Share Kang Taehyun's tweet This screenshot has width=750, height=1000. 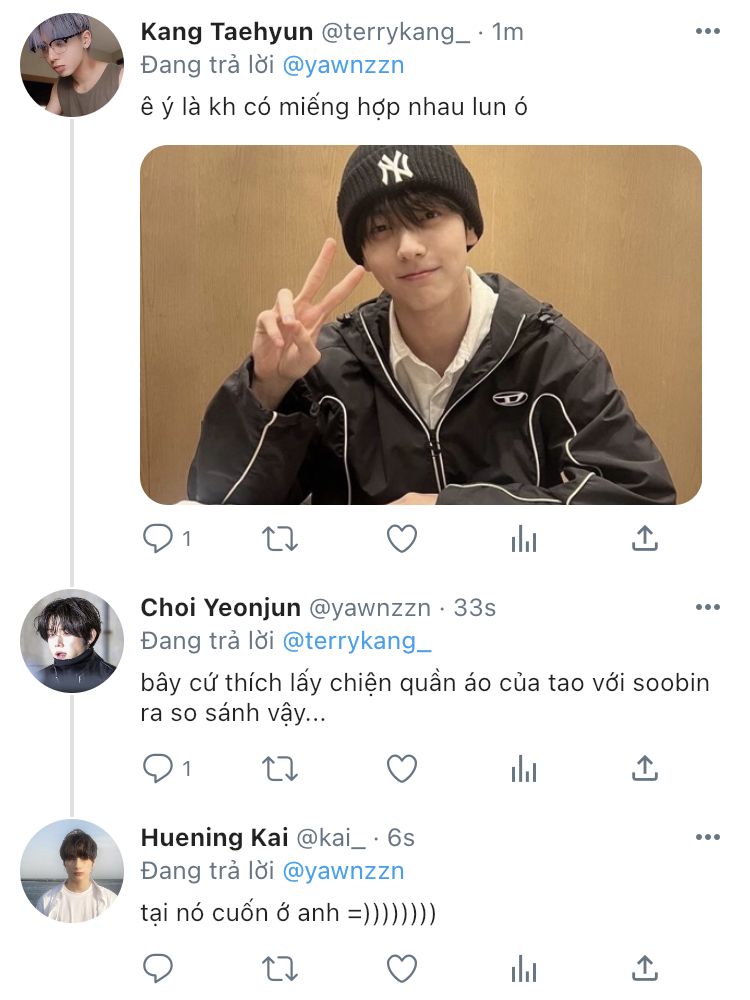click(645, 539)
